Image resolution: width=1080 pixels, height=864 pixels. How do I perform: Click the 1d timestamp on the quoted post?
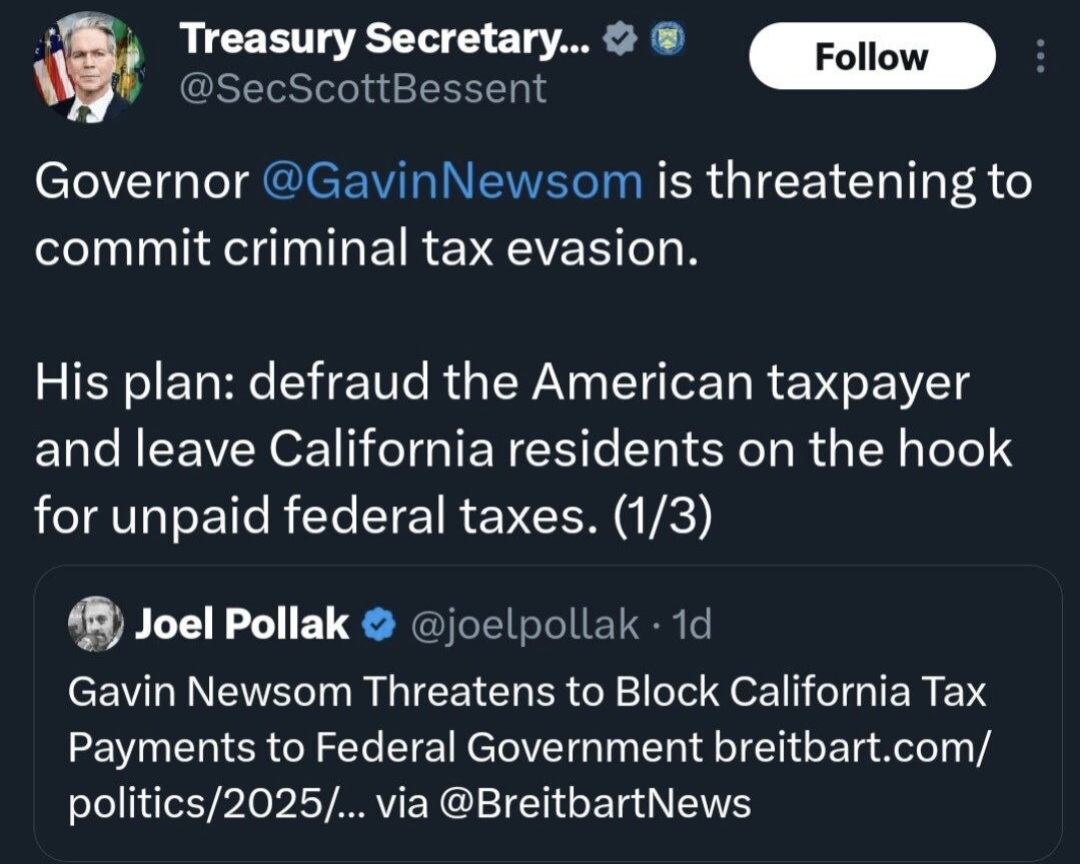point(692,625)
